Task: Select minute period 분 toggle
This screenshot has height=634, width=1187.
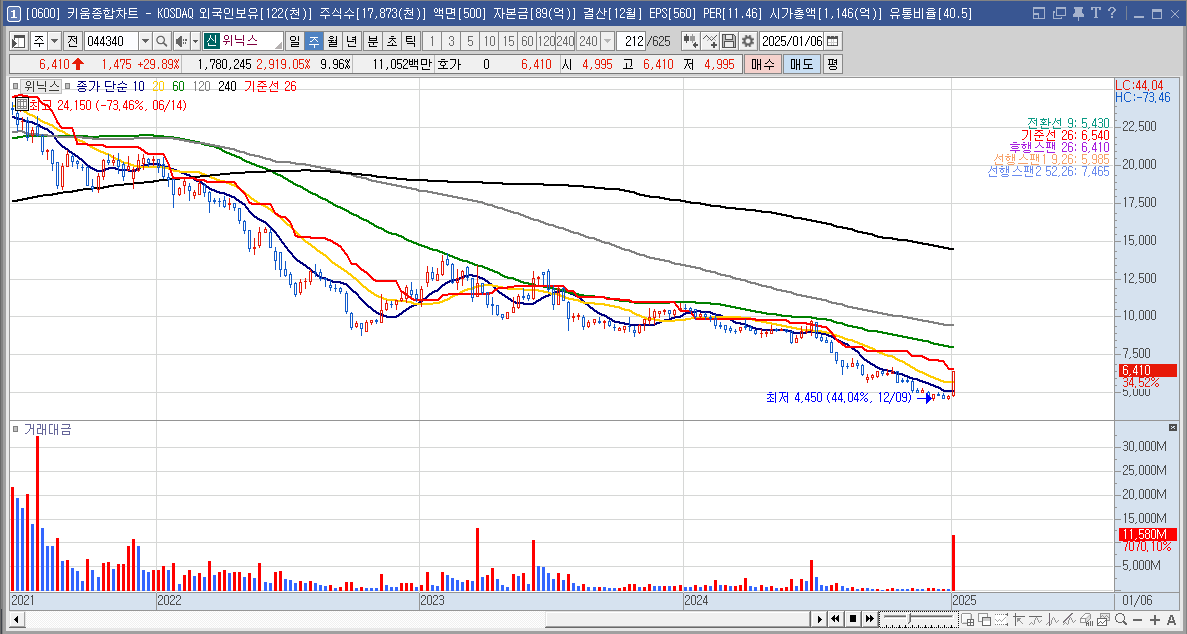Action: [372, 41]
